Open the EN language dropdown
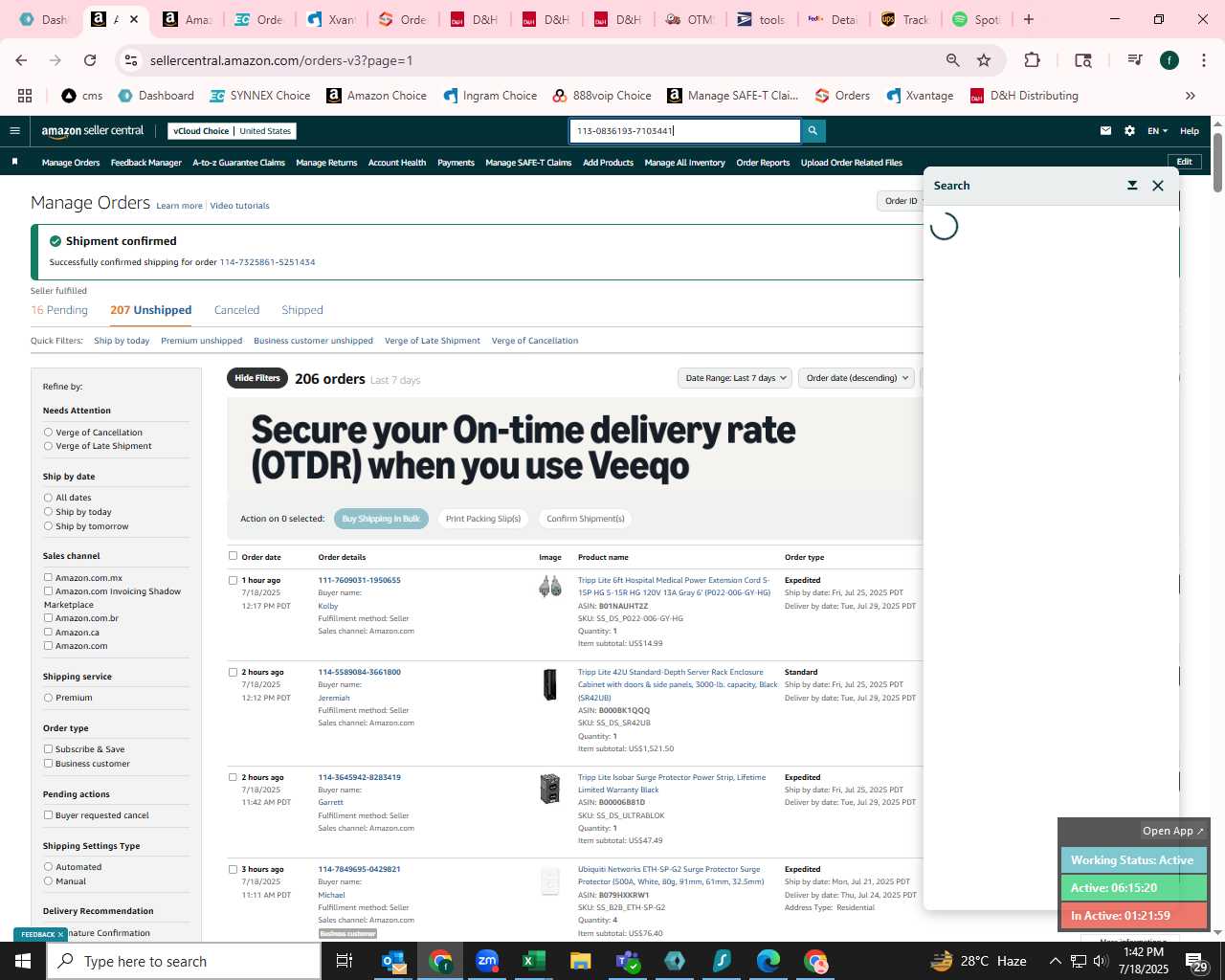1225x980 pixels. tap(1158, 131)
